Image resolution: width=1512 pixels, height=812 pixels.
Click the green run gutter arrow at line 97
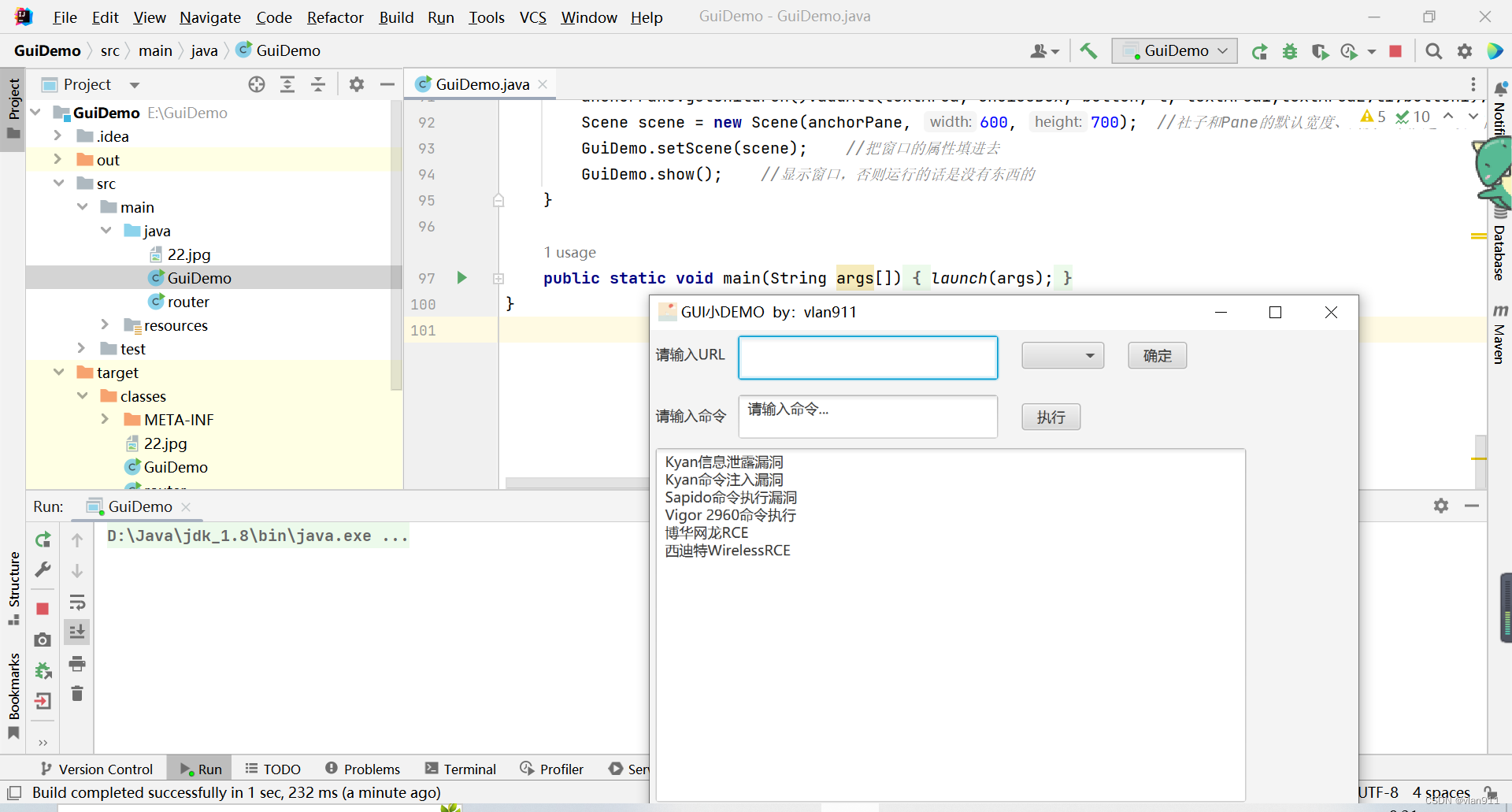[462, 277]
